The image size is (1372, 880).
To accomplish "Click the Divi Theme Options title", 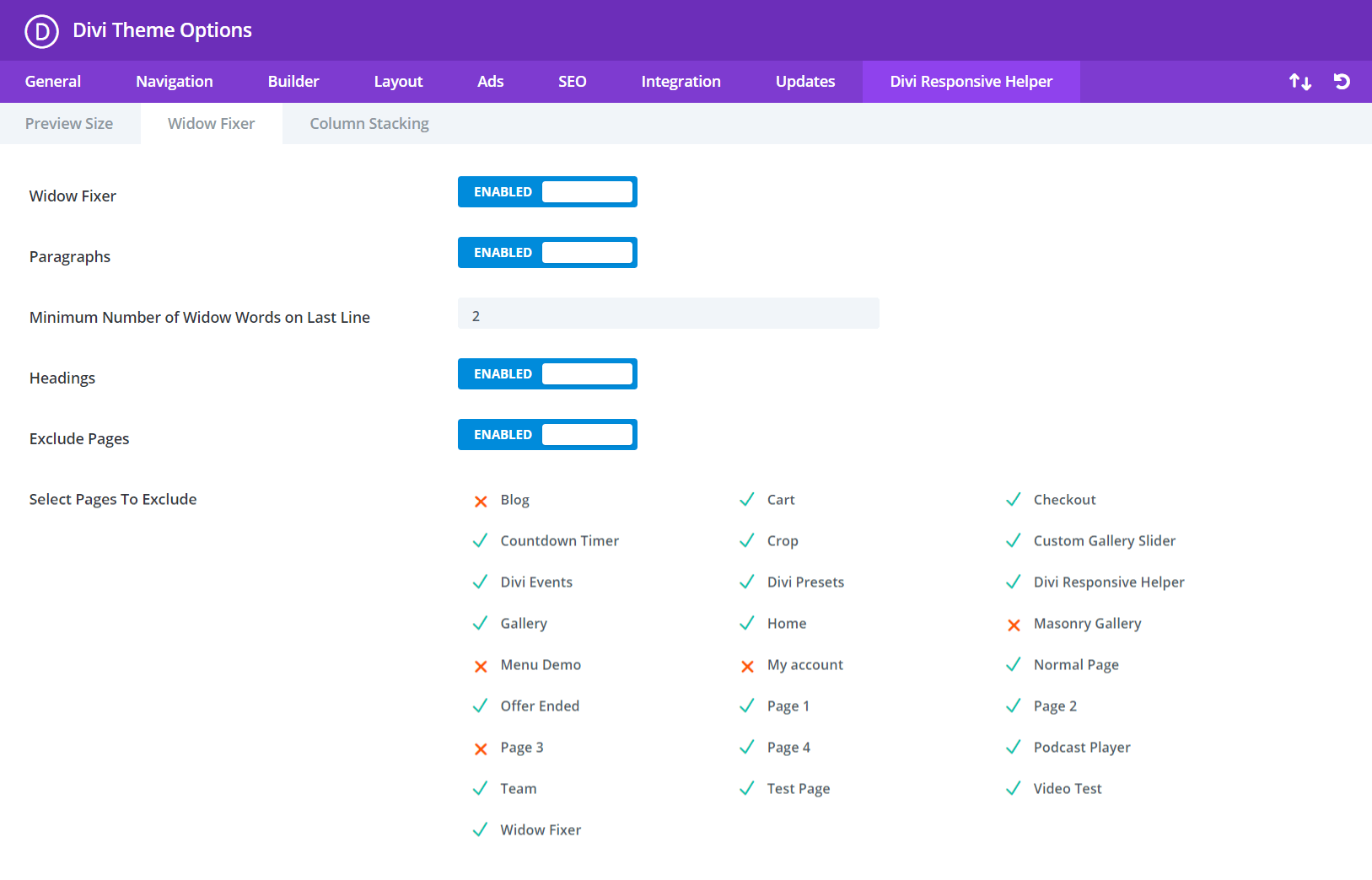I will tap(162, 30).
